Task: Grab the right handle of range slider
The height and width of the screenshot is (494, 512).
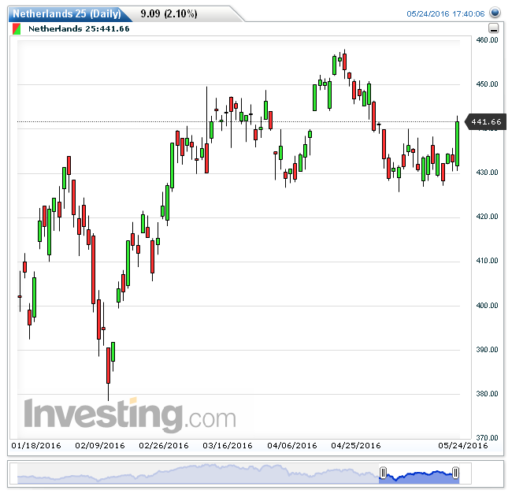Action: 455,473
